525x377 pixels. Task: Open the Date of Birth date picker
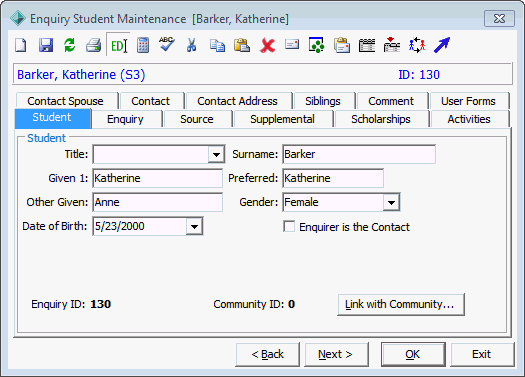(x=194, y=226)
